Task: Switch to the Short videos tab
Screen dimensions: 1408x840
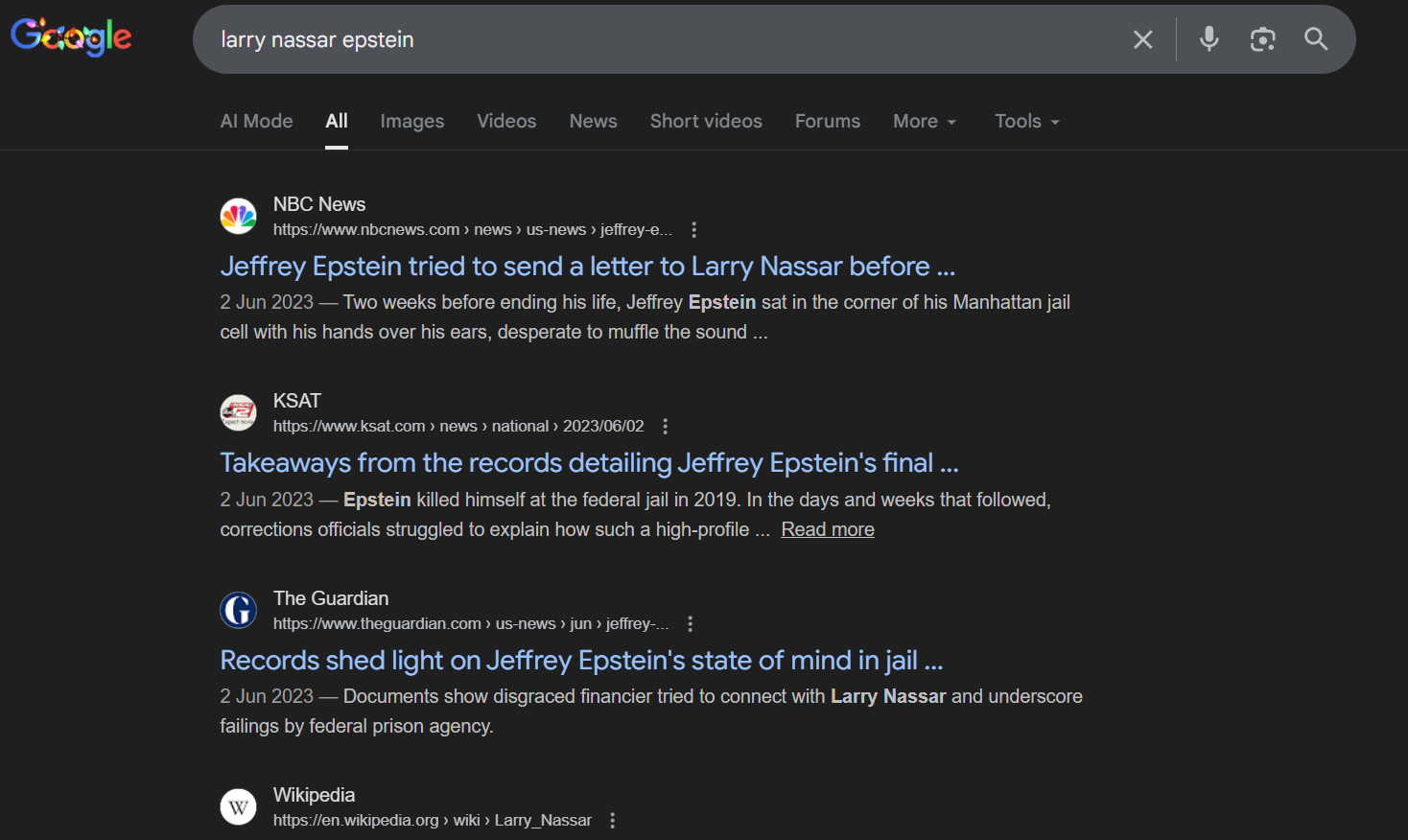Action: click(x=706, y=121)
